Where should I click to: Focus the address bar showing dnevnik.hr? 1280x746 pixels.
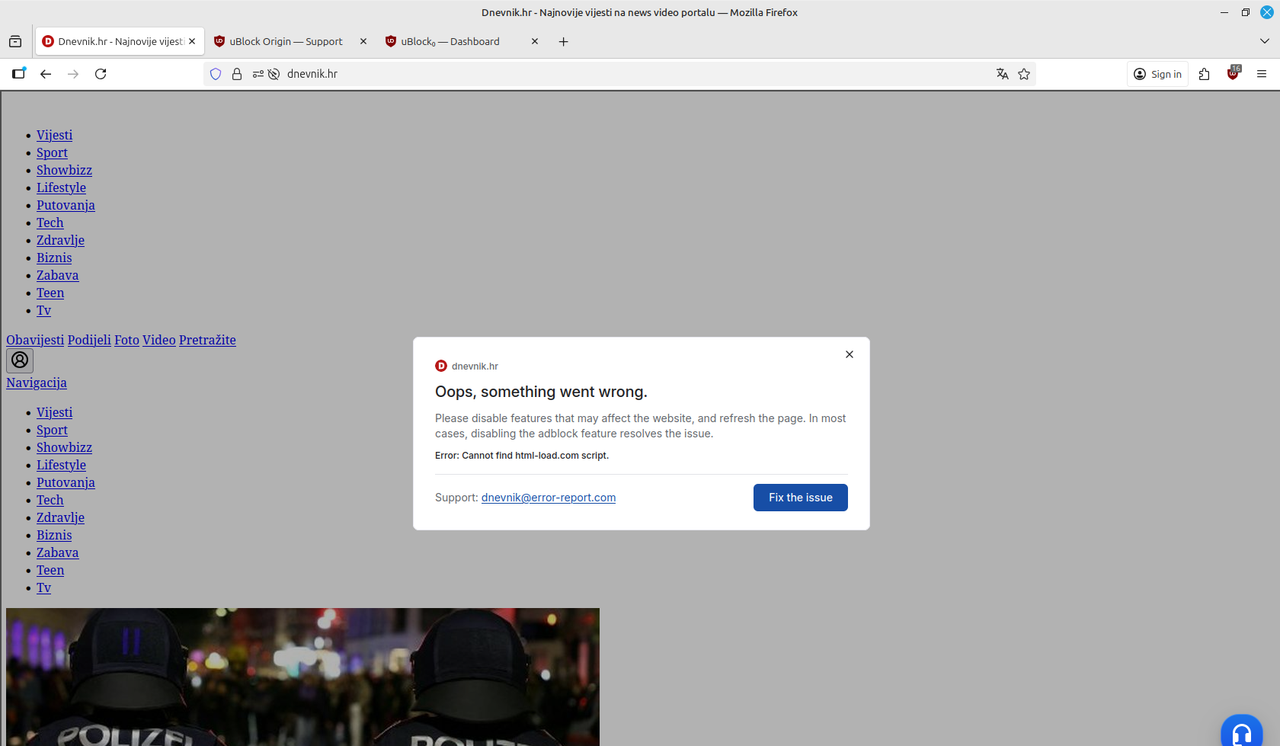click(x=620, y=74)
